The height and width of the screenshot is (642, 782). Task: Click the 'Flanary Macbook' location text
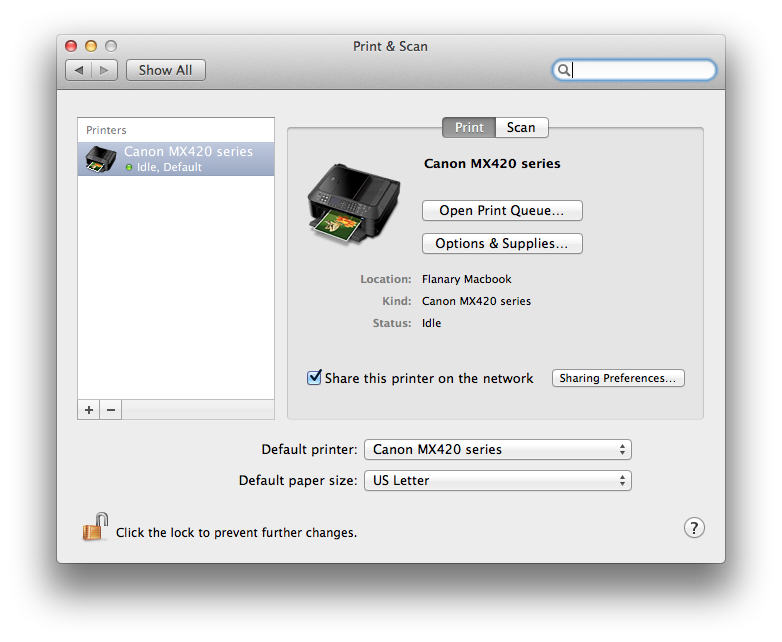coord(467,279)
